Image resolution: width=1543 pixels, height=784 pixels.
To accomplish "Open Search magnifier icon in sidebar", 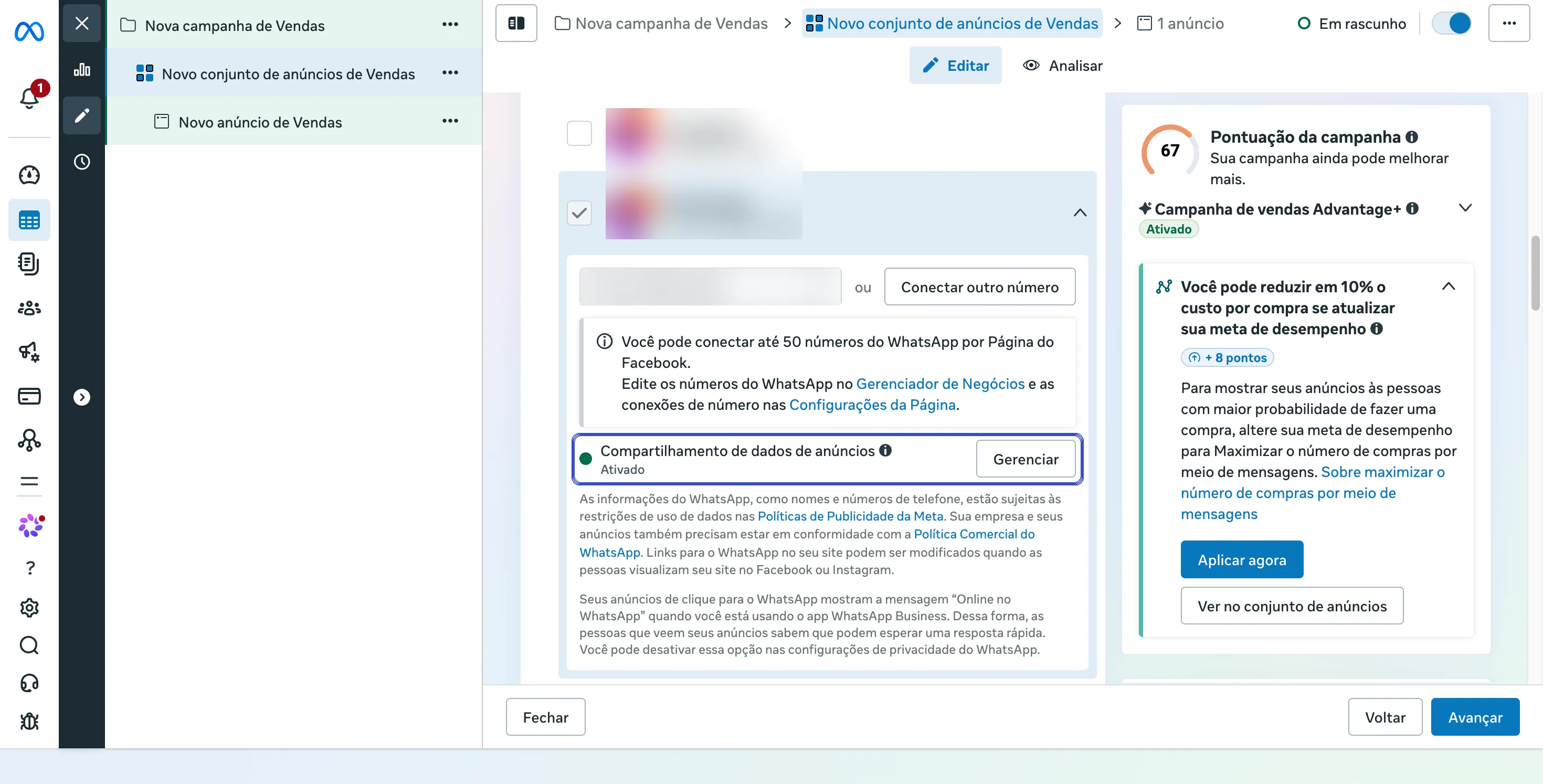I will tap(29, 645).
